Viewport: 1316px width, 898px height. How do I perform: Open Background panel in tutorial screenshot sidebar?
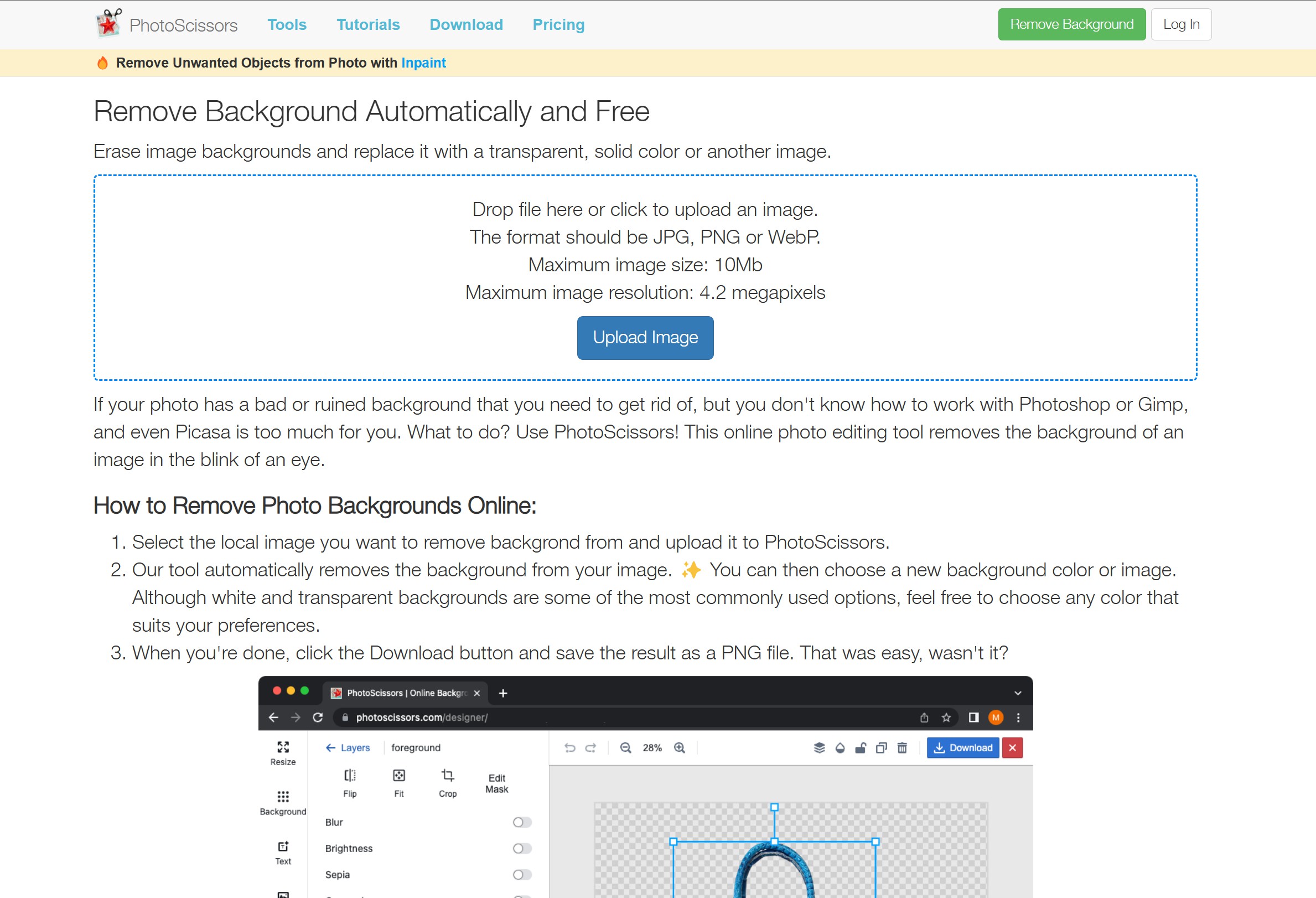[x=283, y=803]
